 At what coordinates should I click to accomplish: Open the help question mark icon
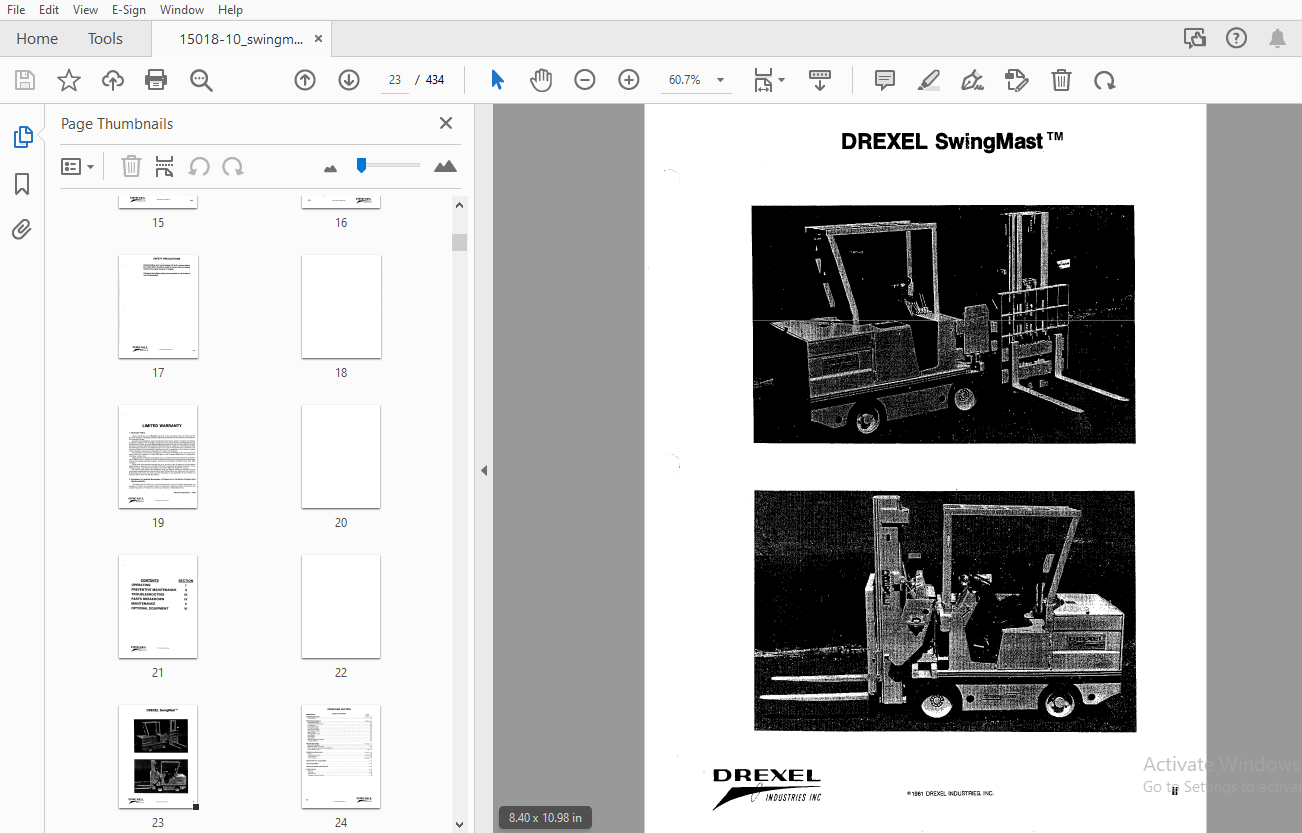pos(1236,39)
